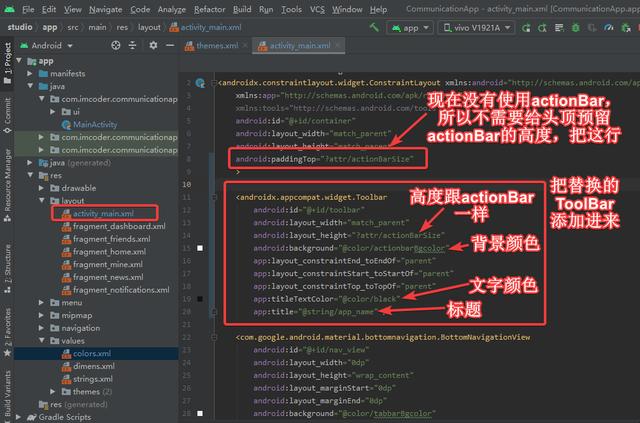
Task: Open the Build menu
Action: [x=242, y=9]
